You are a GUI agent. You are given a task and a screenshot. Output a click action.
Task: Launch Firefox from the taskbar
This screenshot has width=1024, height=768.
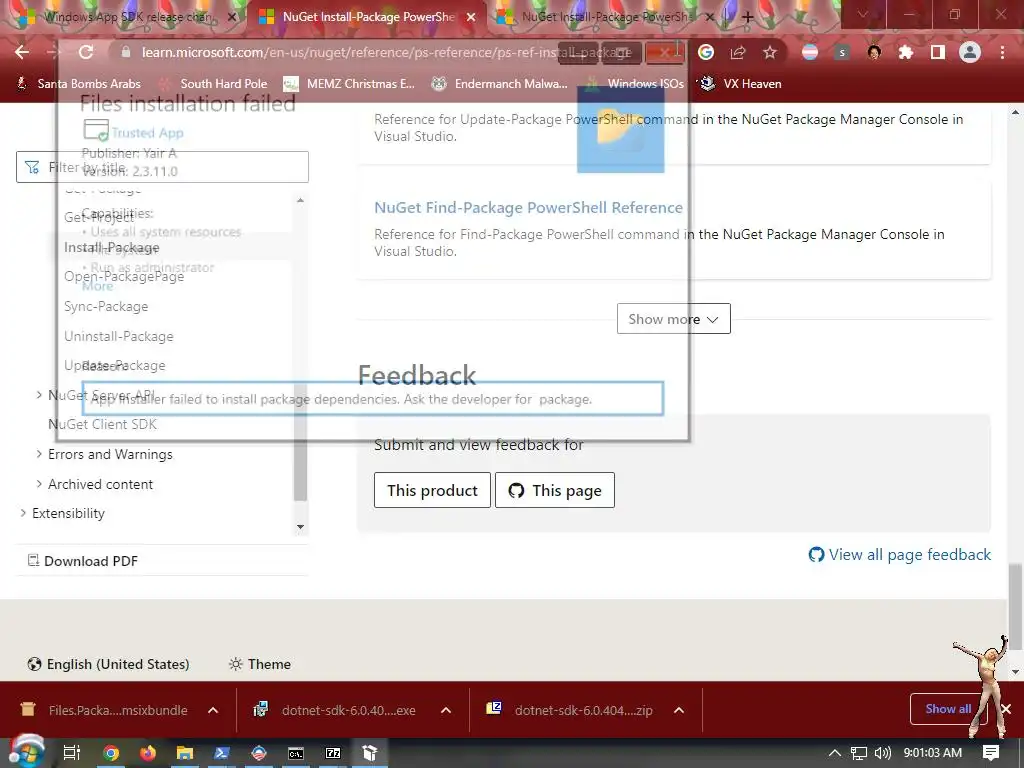tap(148, 753)
